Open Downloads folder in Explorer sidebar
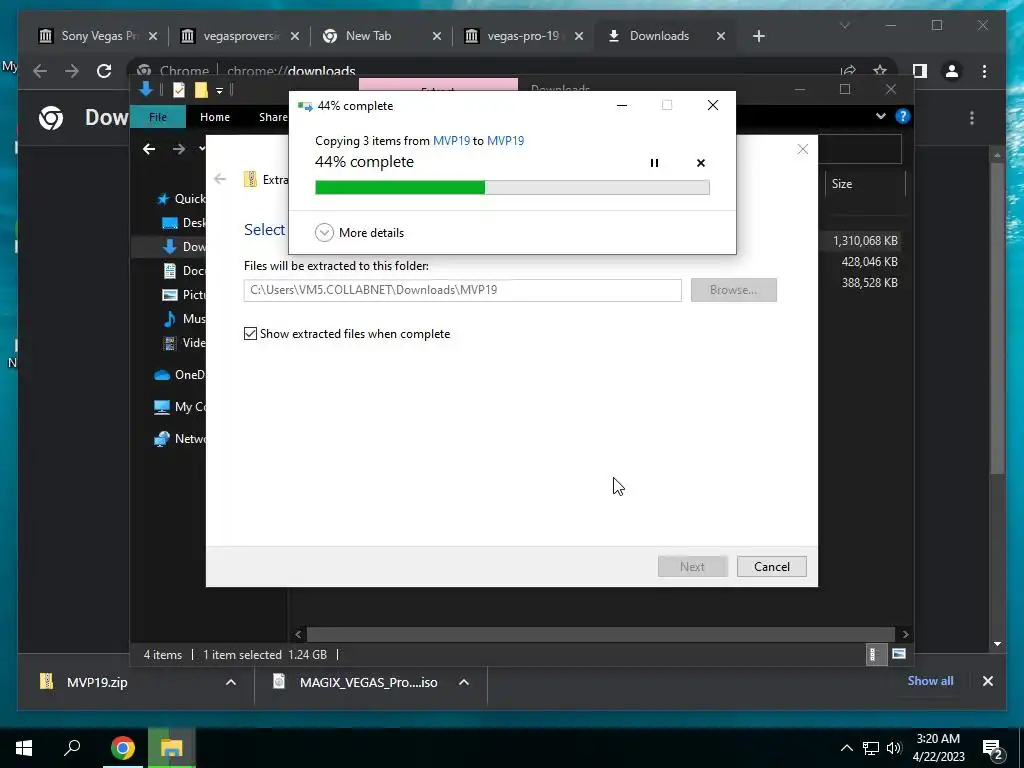 [184, 246]
